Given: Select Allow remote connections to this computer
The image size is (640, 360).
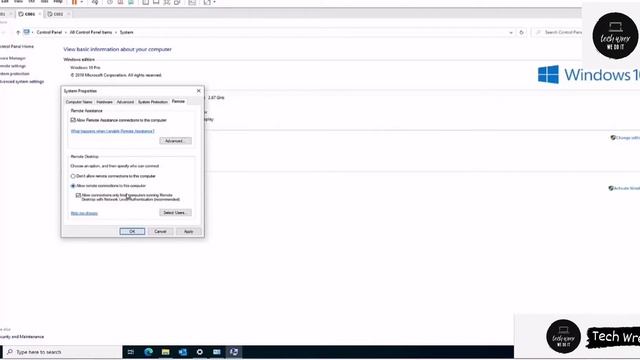Looking at the screenshot, I should (73, 186).
